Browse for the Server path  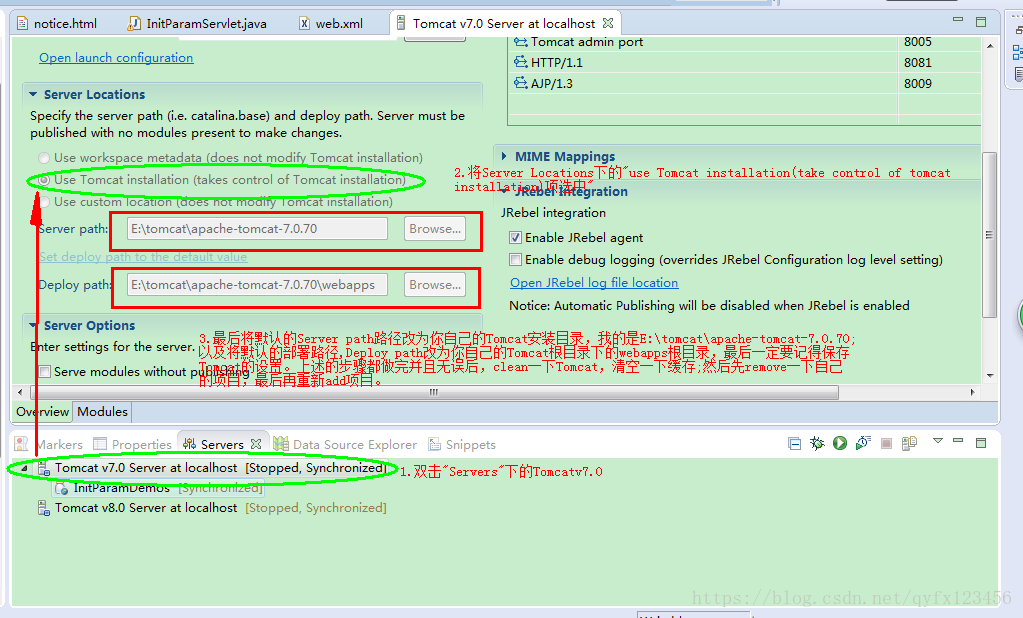pos(435,229)
